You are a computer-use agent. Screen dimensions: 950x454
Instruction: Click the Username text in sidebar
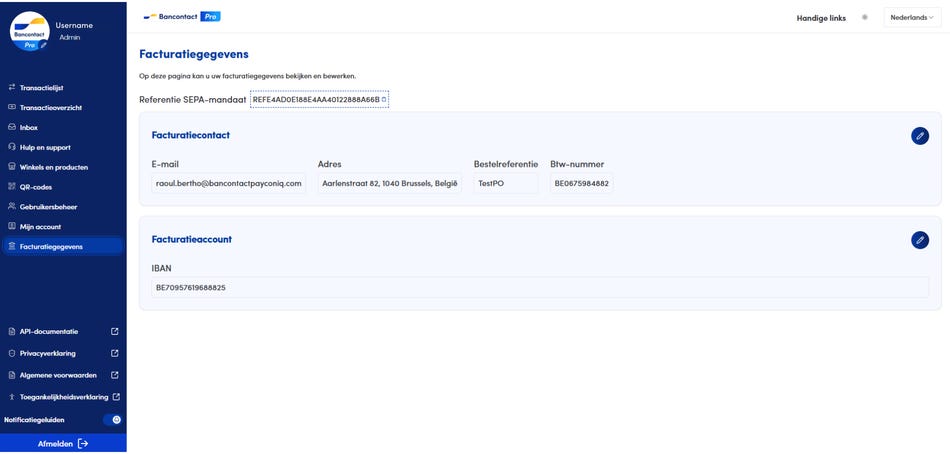[x=74, y=25]
